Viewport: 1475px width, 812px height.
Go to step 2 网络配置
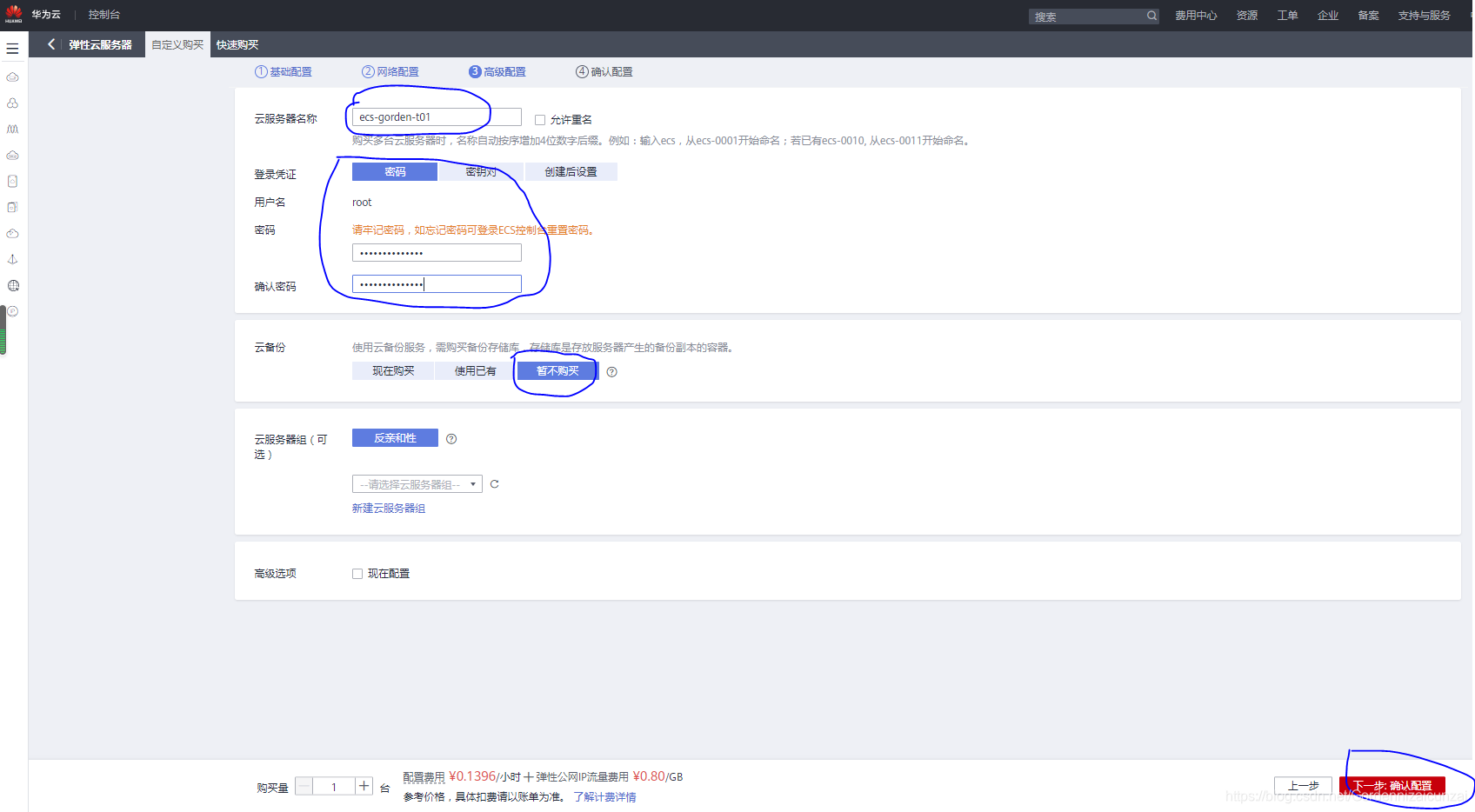(390, 72)
